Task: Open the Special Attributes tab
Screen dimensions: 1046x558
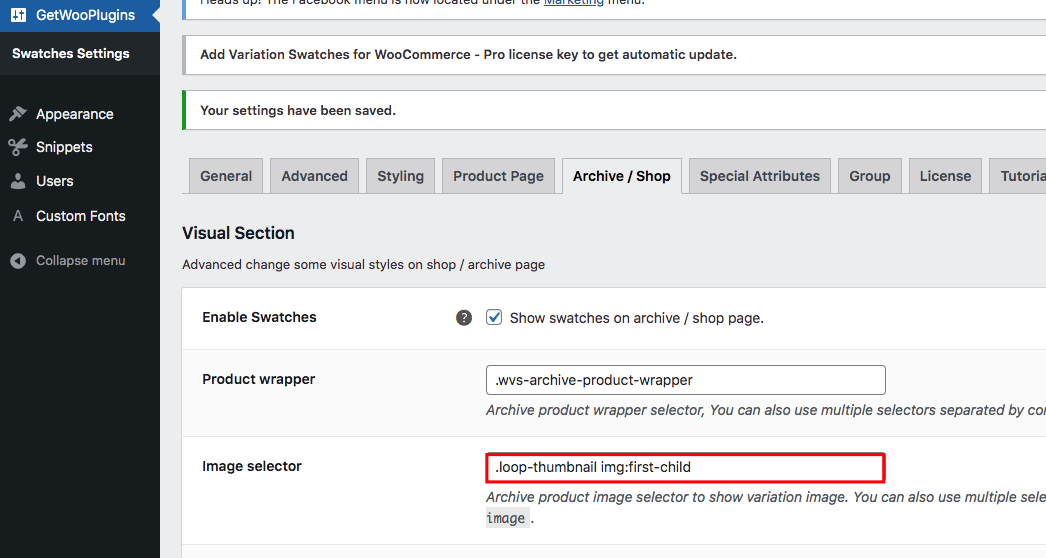Action: point(760,176)
